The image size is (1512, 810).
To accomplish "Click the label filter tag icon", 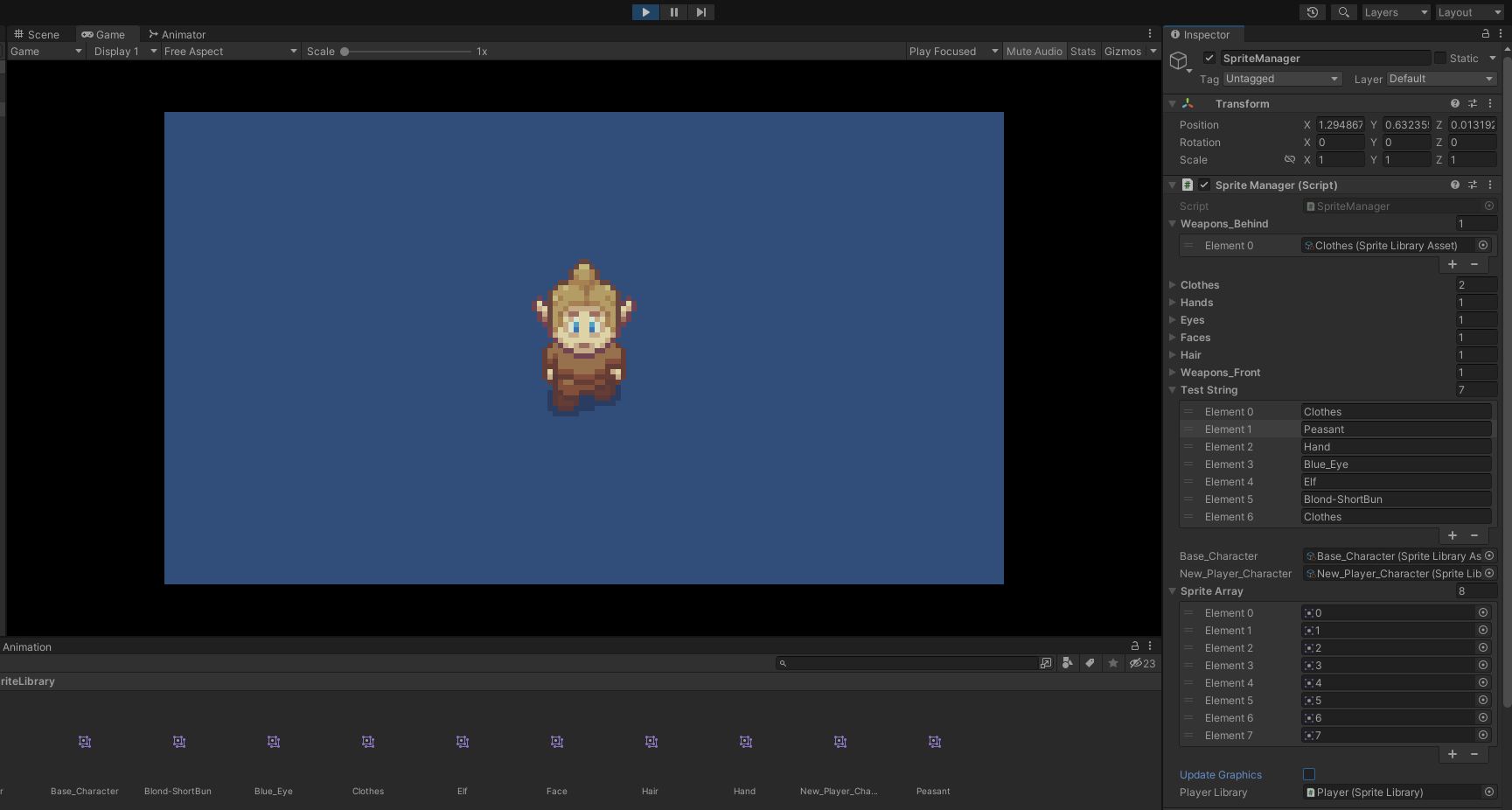I will (1090, 663).
